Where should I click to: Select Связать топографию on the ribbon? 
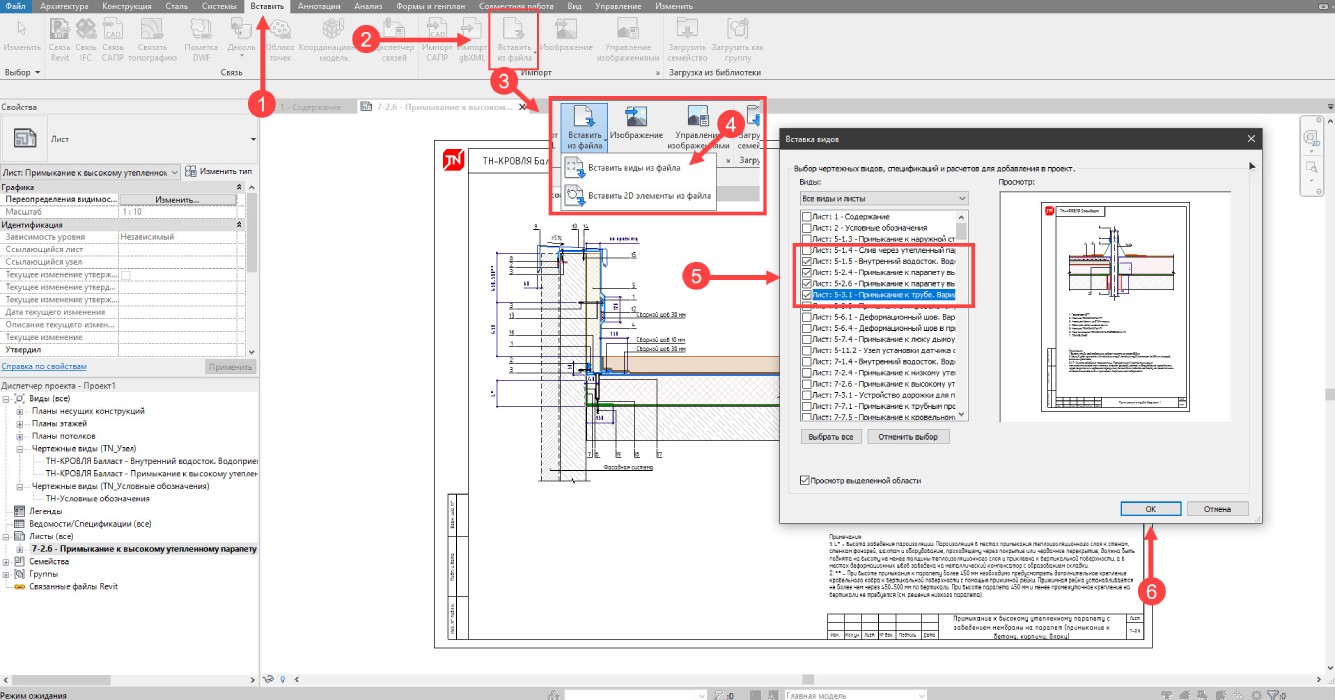pos(152,42)
